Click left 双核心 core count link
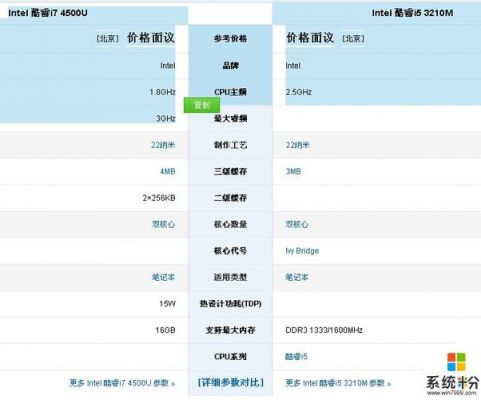The image size is (481, 400). tap(163, 224)
